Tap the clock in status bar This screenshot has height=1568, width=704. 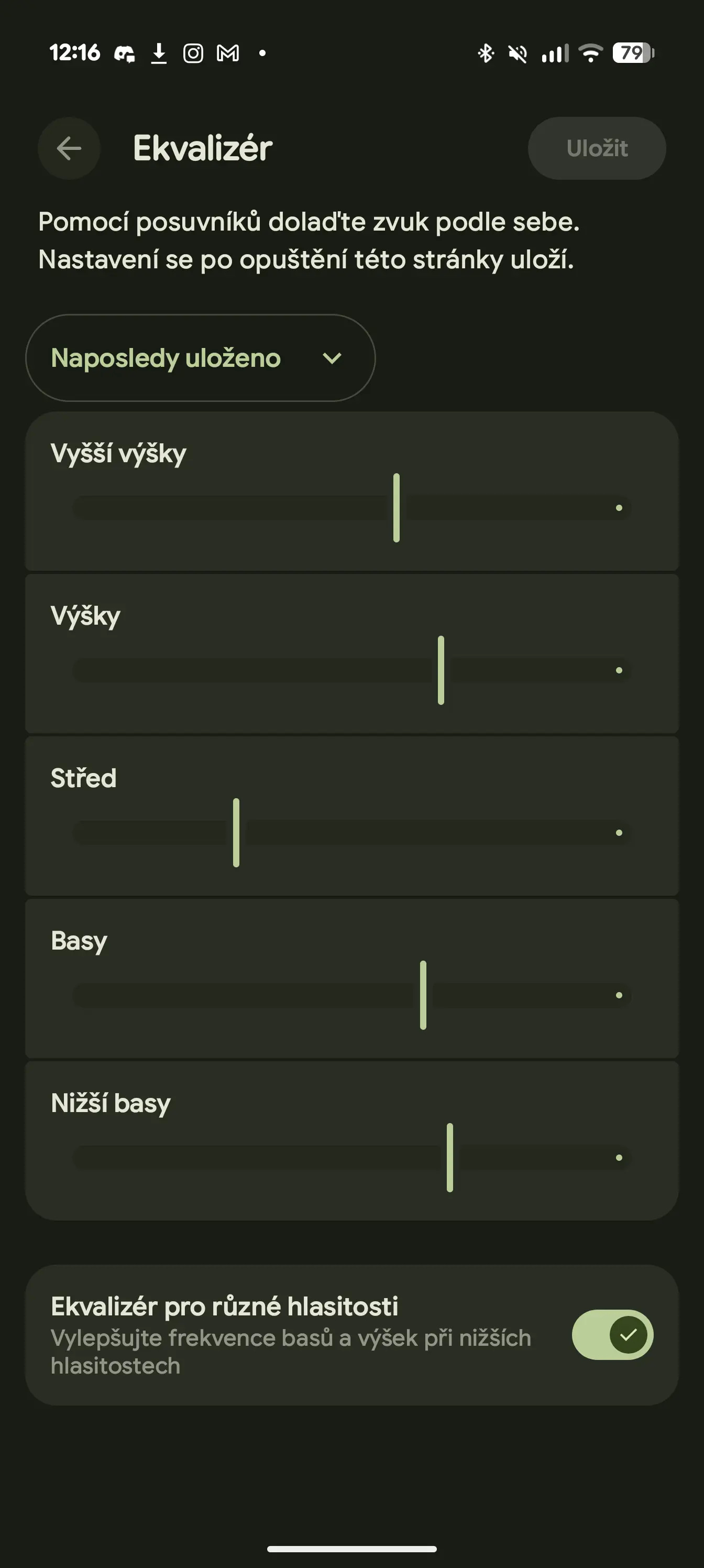click(74, 53)
